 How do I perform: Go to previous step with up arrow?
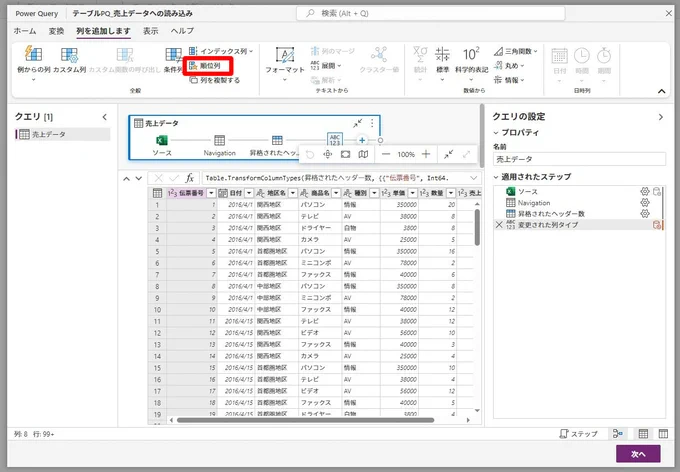(126, 178)
